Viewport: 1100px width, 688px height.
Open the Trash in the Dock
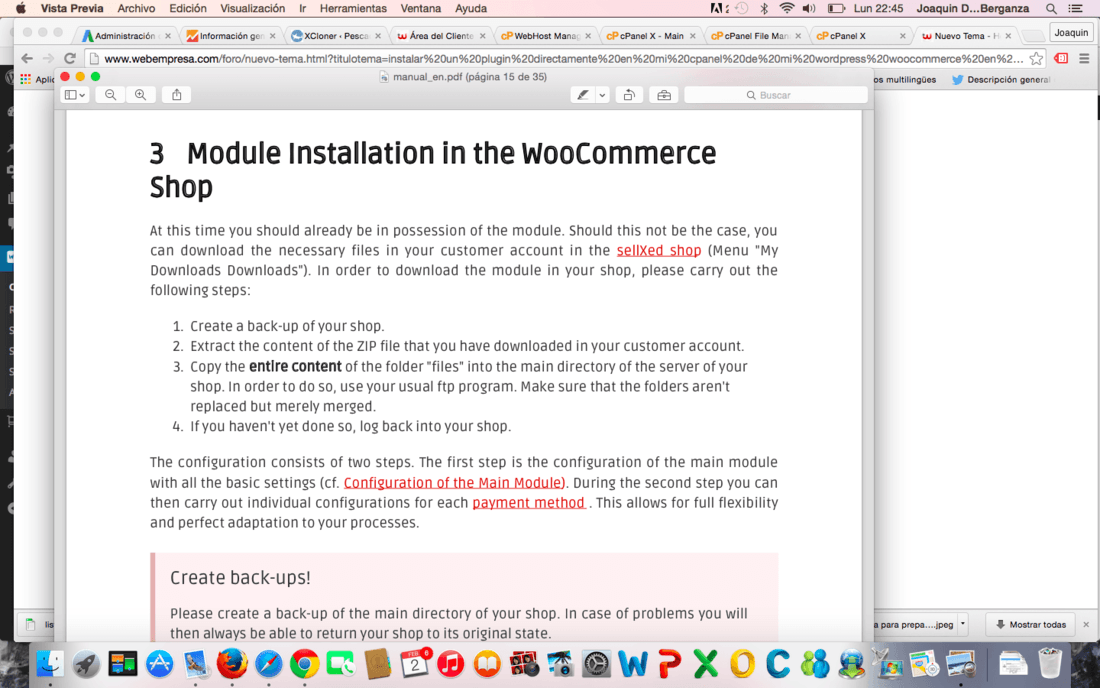(1050, 663)
